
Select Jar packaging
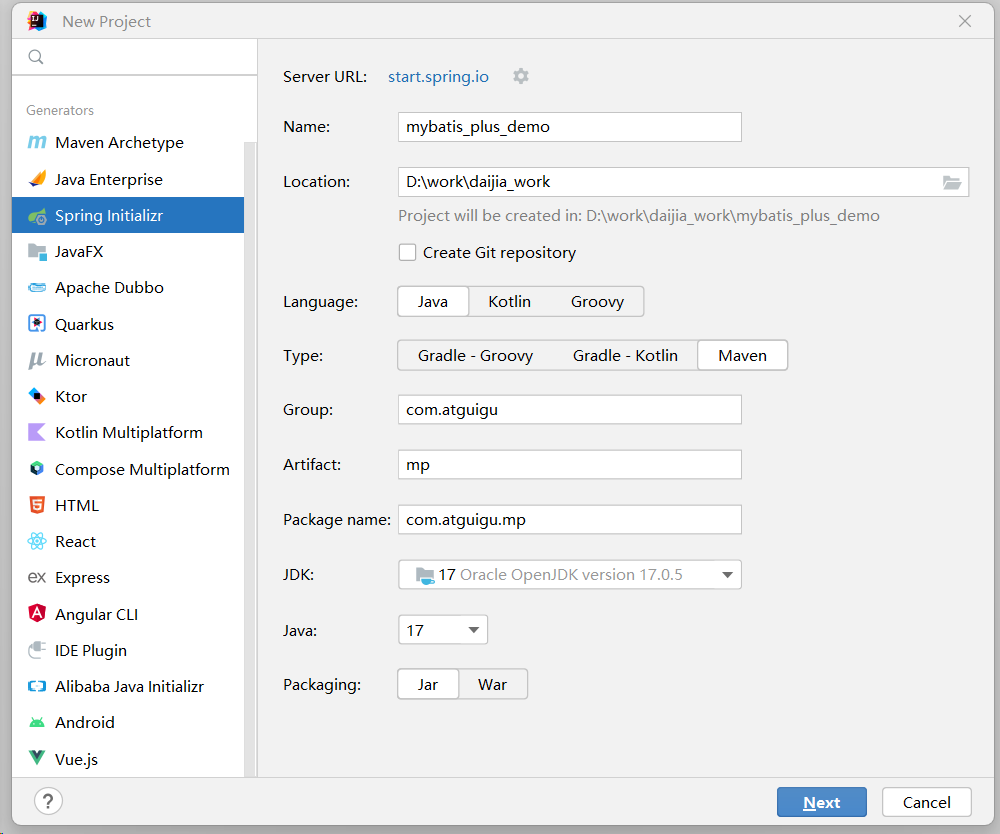[x=428, y=685]
